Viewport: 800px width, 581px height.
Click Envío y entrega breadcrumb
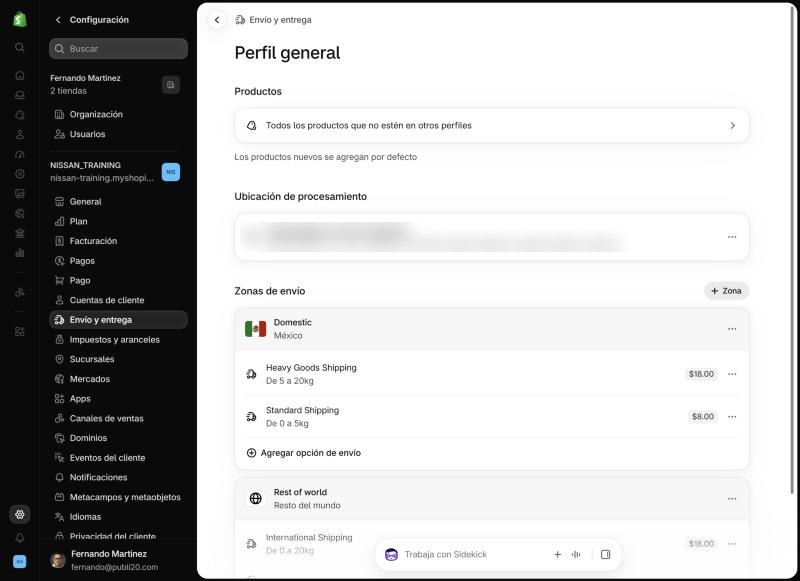click(280, 20)
